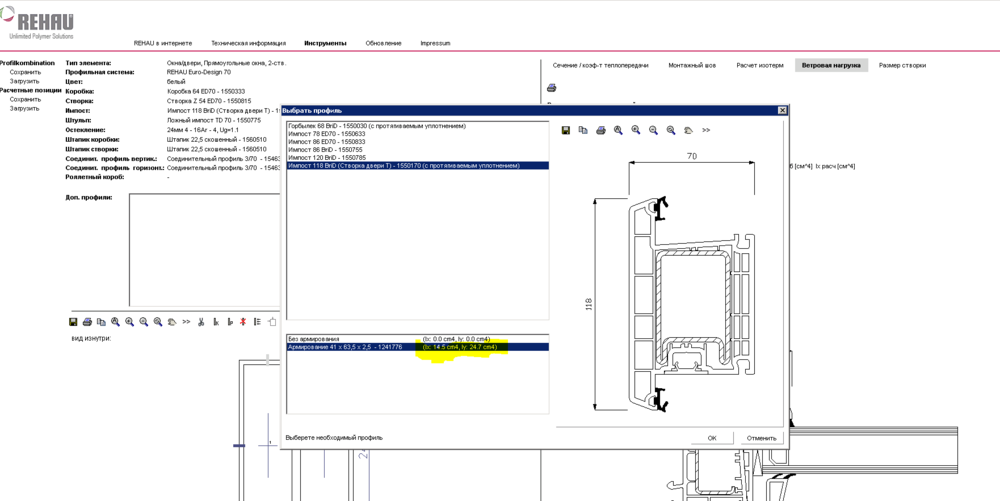Confirm the profile selection with OK

coord(712,438)
